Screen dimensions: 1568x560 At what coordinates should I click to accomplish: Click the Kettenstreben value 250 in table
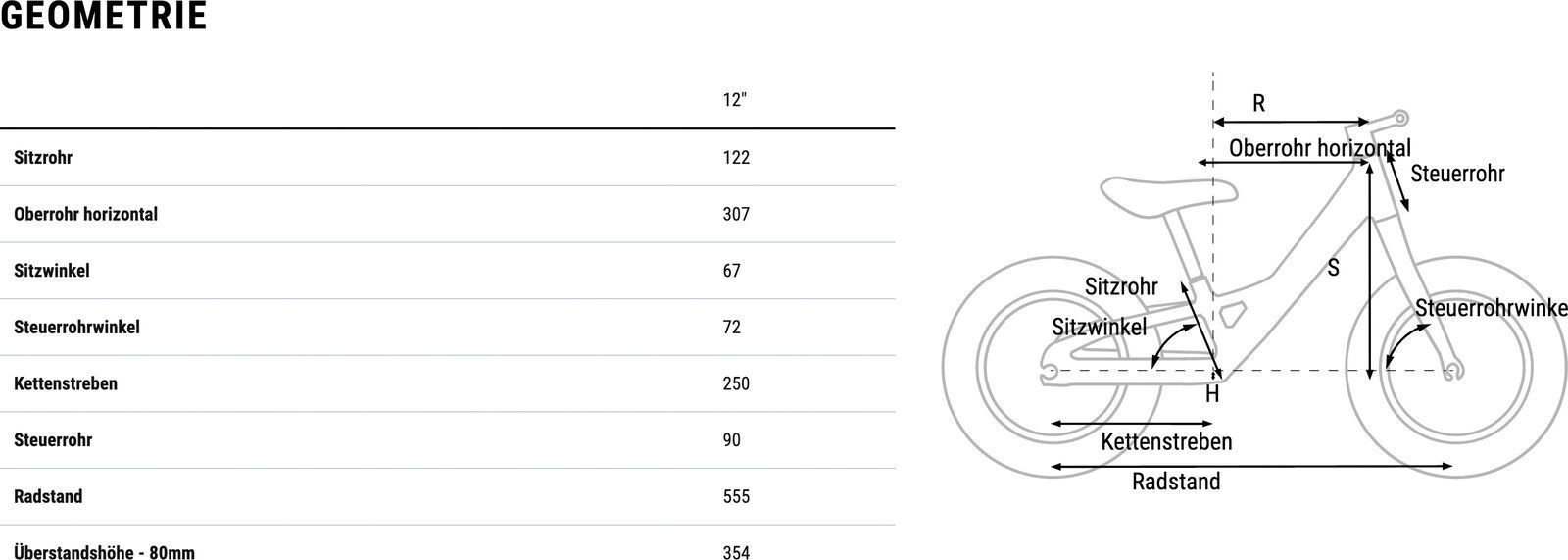(736, 383)
